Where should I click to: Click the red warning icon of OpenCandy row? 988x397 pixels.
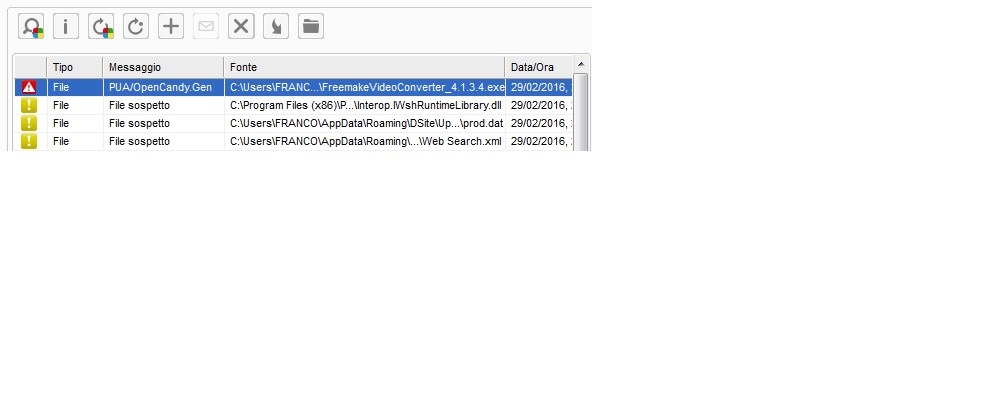pos(29,87)
